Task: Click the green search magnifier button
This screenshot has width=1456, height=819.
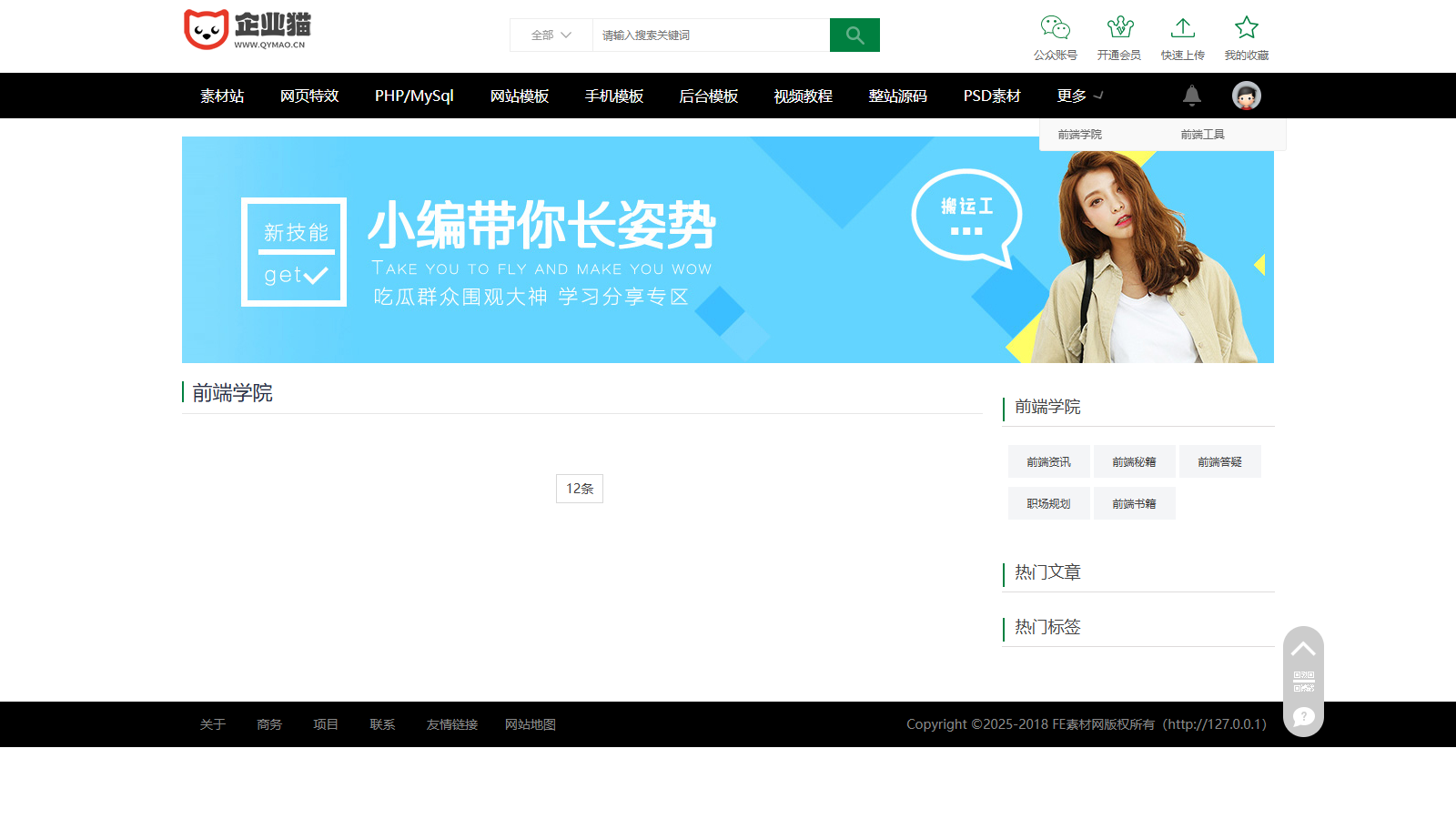Action: (x=854, y=35)
